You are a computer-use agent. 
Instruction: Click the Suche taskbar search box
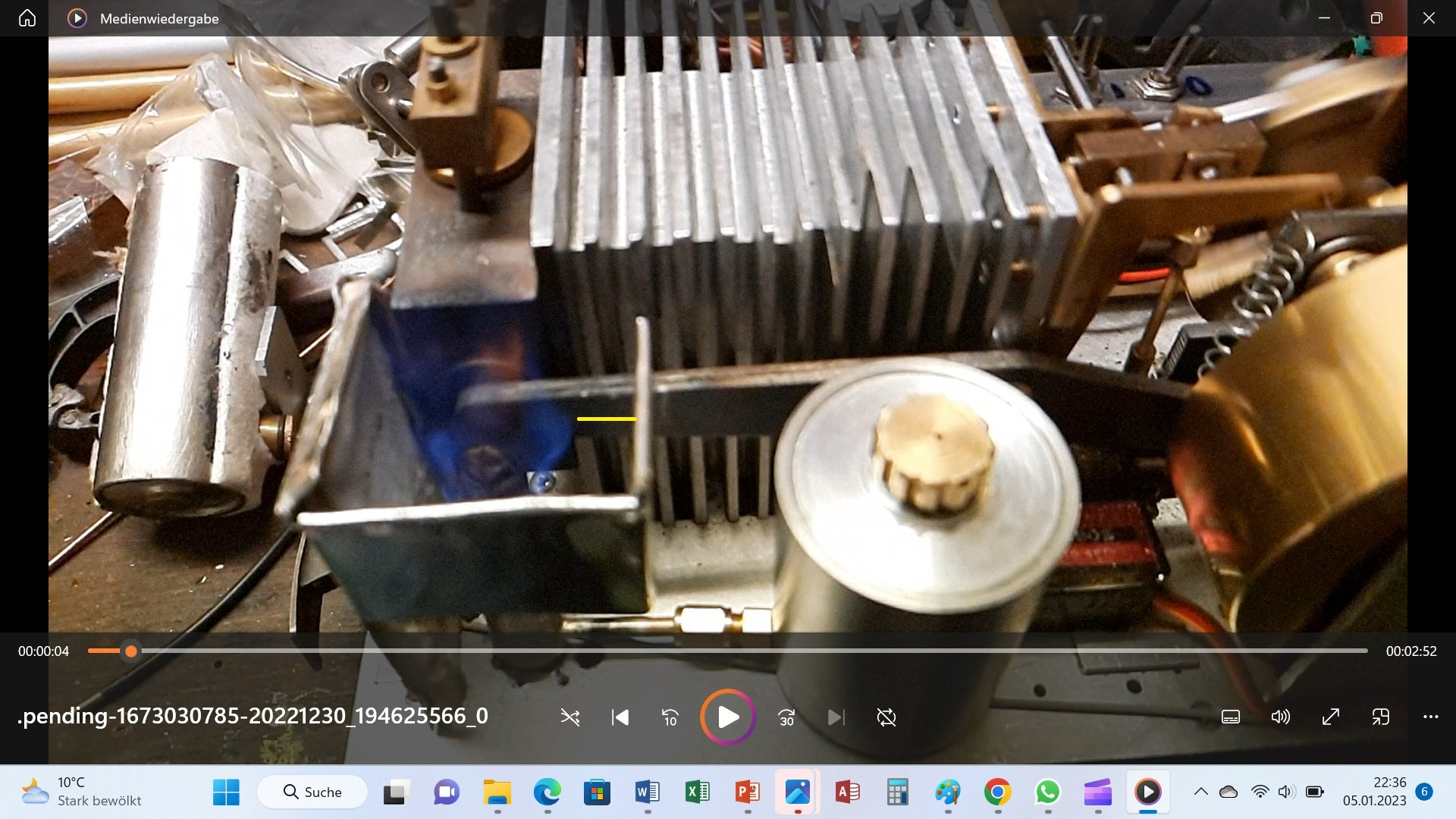click(313, 792)
